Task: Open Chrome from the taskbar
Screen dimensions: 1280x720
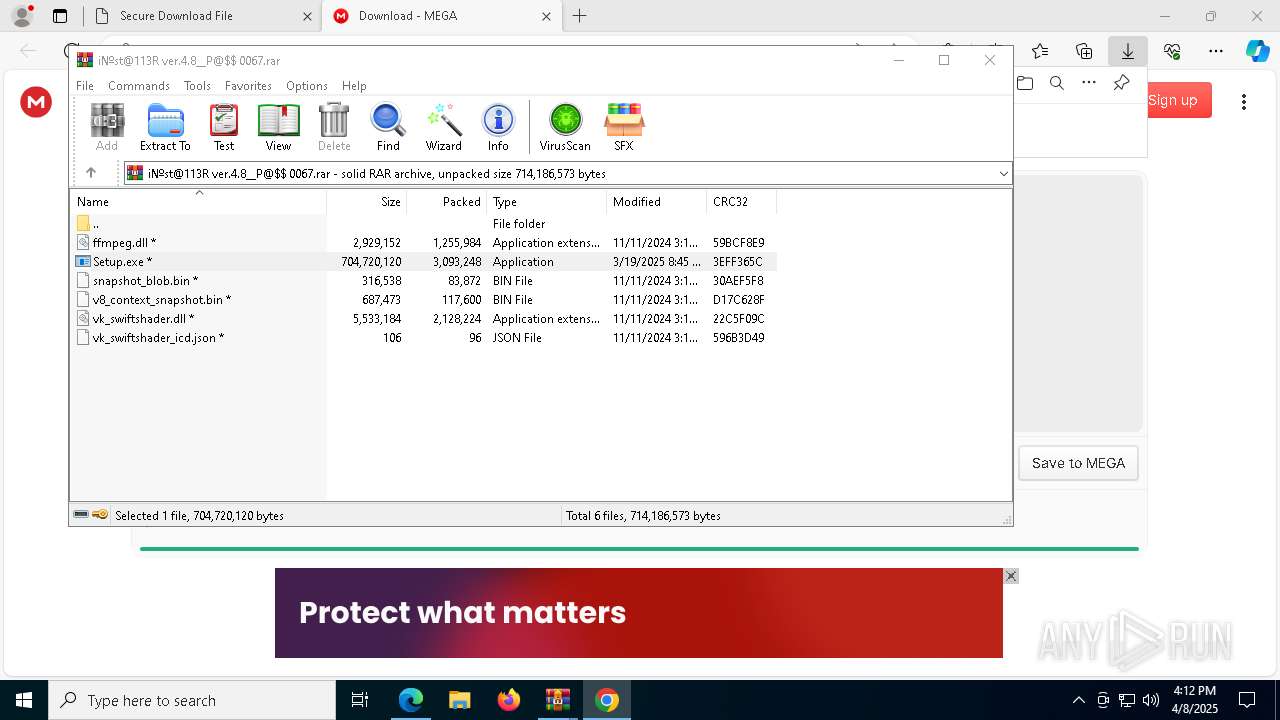Action: (607, 700)
